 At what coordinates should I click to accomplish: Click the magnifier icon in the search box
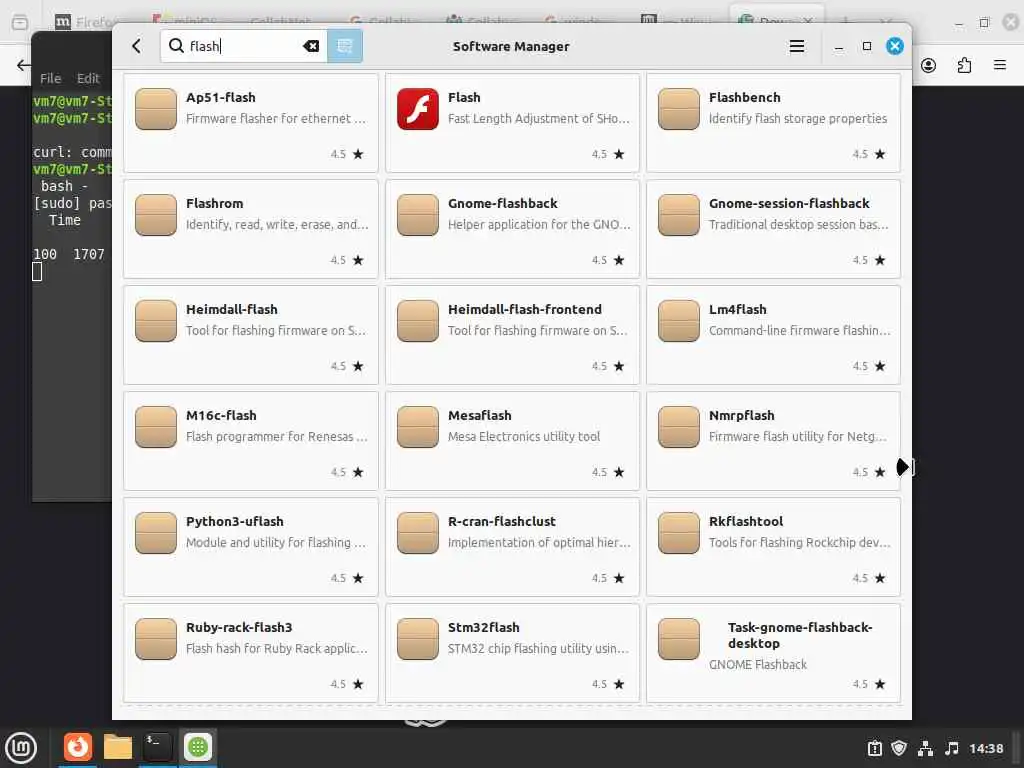click(x=176, y=46)
